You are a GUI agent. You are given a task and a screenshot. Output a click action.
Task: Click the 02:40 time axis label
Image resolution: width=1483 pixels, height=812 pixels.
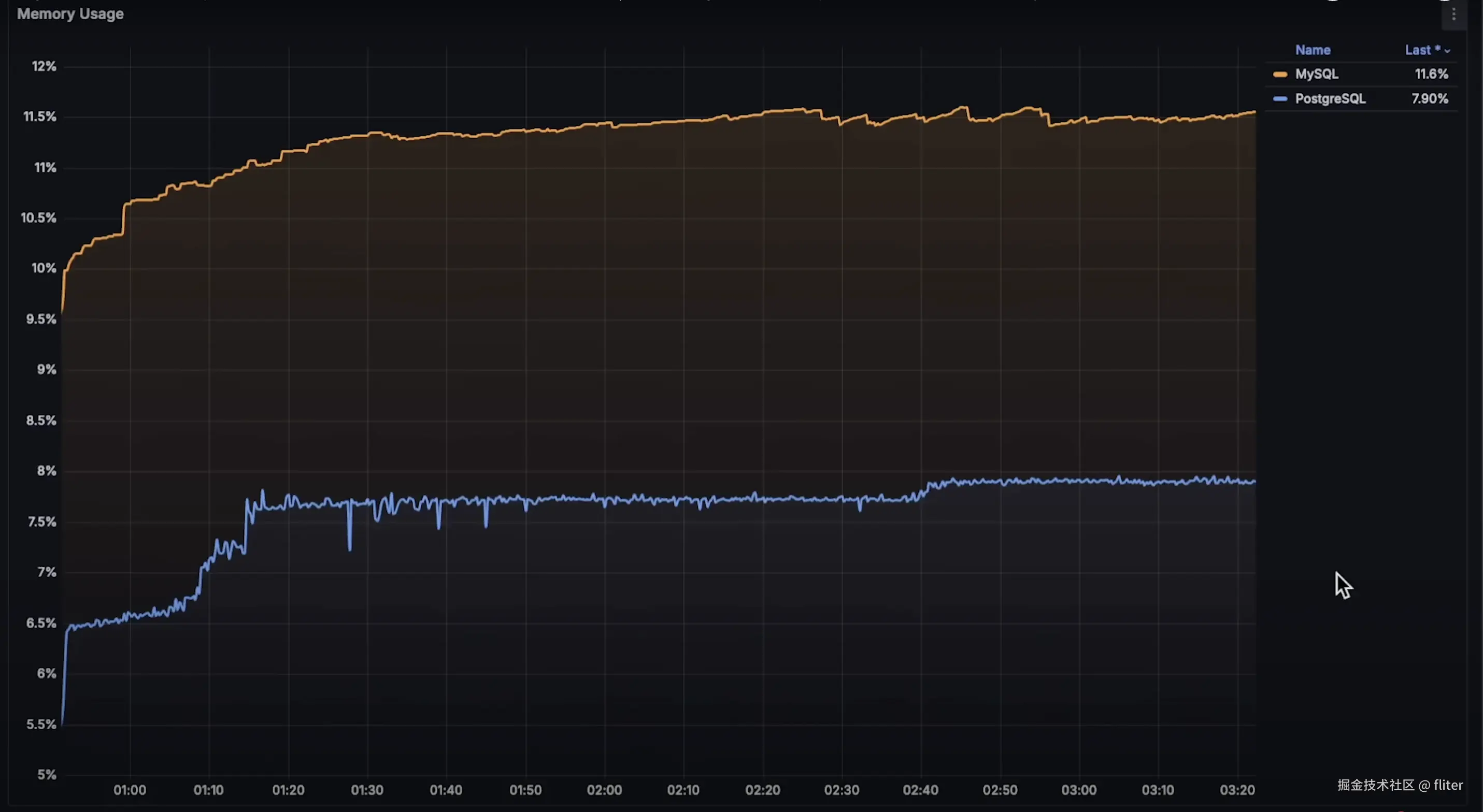tap(920, 790)
